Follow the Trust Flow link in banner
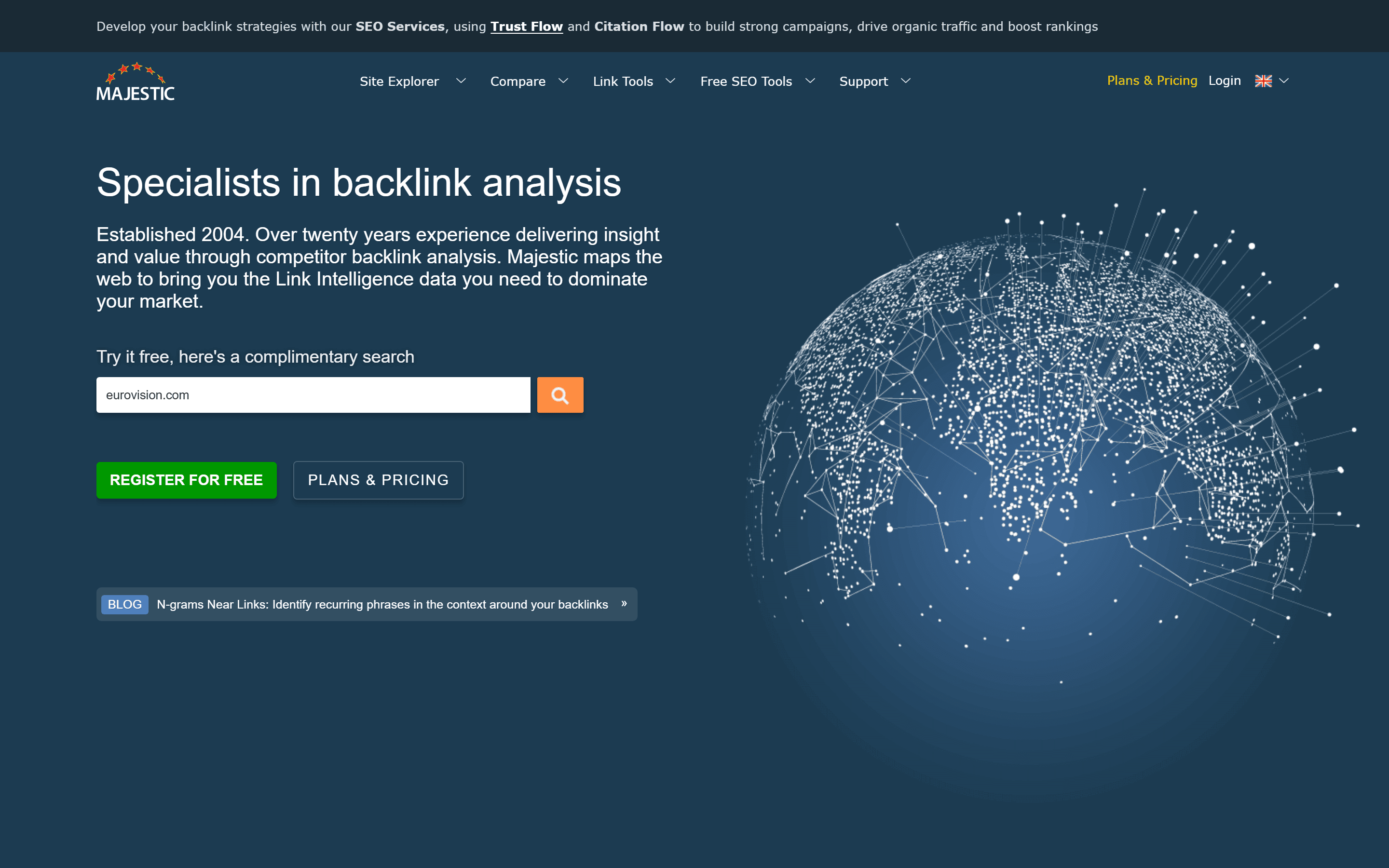This screenshot has width=1389, height=868. [x=526, y=27]
